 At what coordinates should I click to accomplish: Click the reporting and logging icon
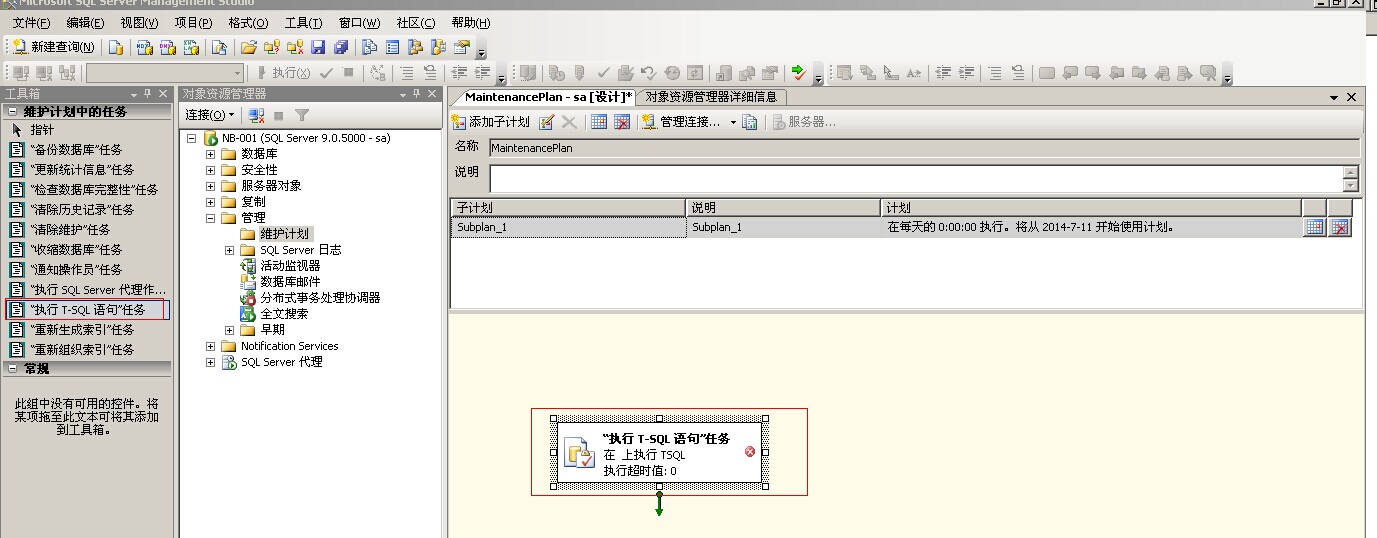click(x=750, y=122)
